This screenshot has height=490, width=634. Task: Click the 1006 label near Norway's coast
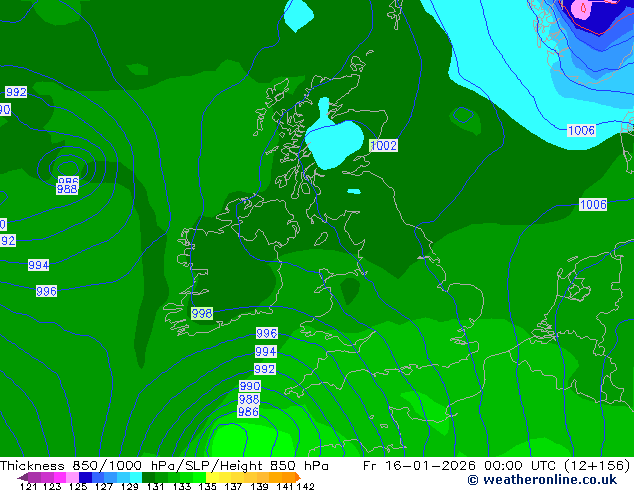[x=581, y=131]
